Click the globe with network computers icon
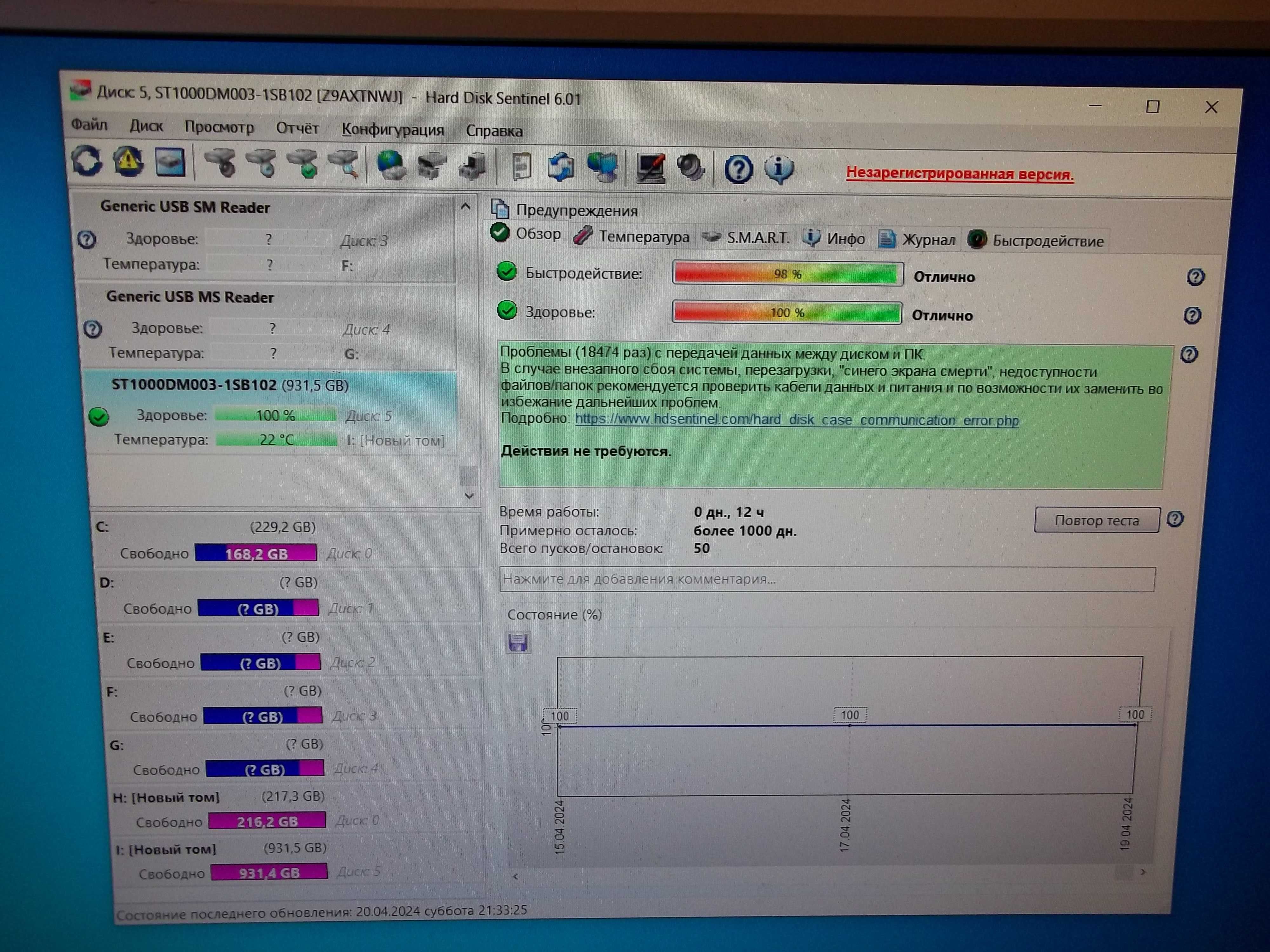The height and width of the screenshot is (952, 1270). click(x=602, y=168)
